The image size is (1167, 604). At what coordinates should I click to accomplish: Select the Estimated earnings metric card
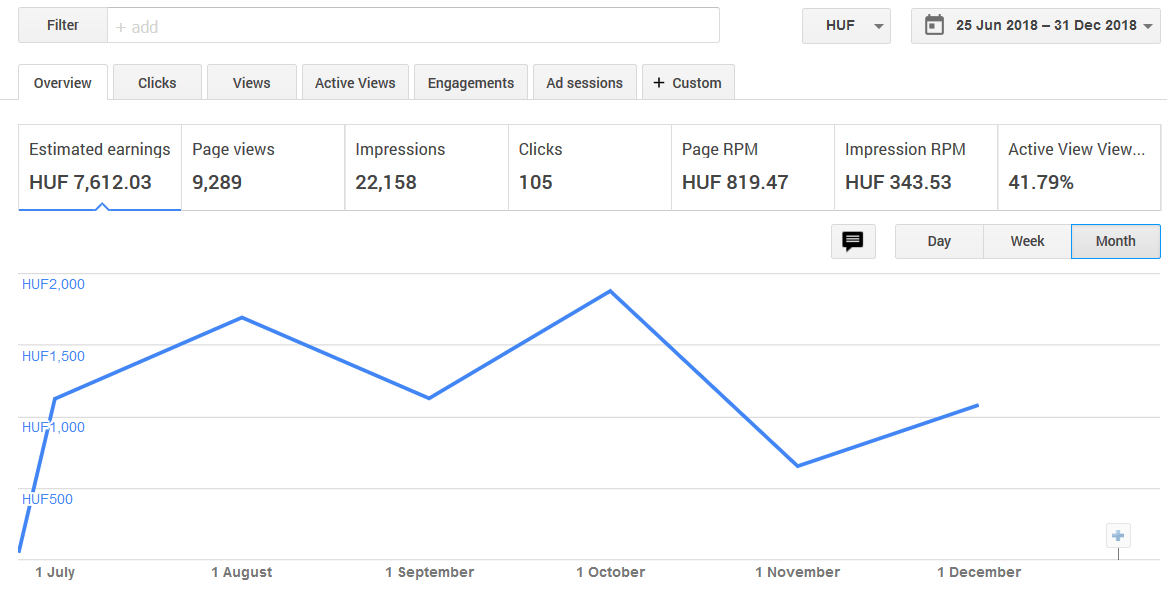pos(100,167)
